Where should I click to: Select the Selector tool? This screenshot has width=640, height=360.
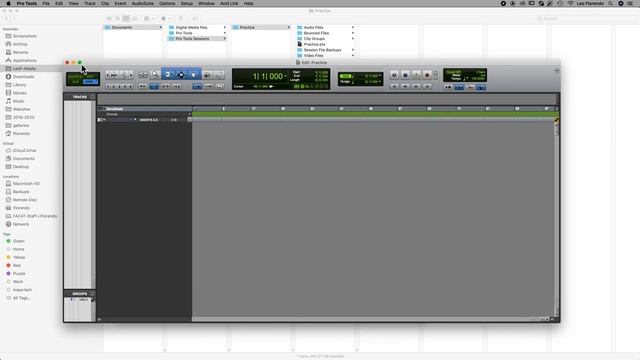[x=181, y=75]
